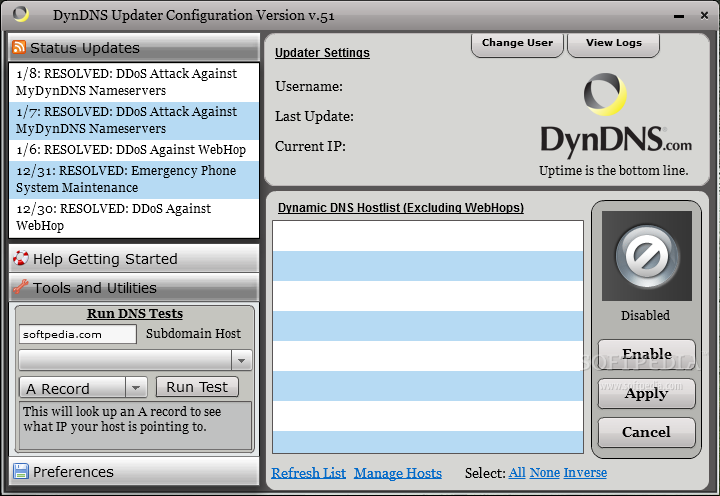Click the Username label
The width and height of the screenshot is (720, 496).
(x=309, y=86)
